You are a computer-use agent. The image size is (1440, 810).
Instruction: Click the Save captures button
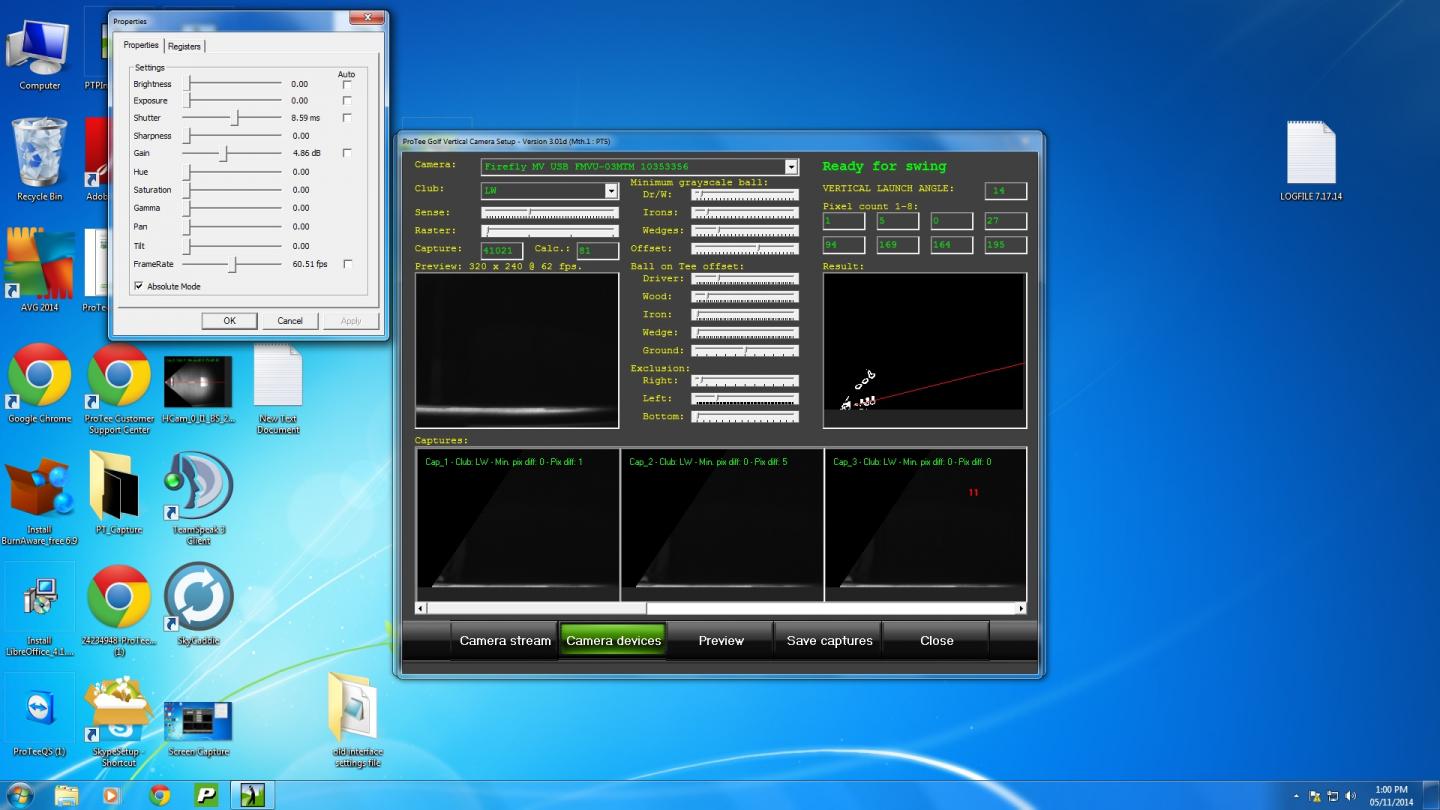tap(829, 641)
